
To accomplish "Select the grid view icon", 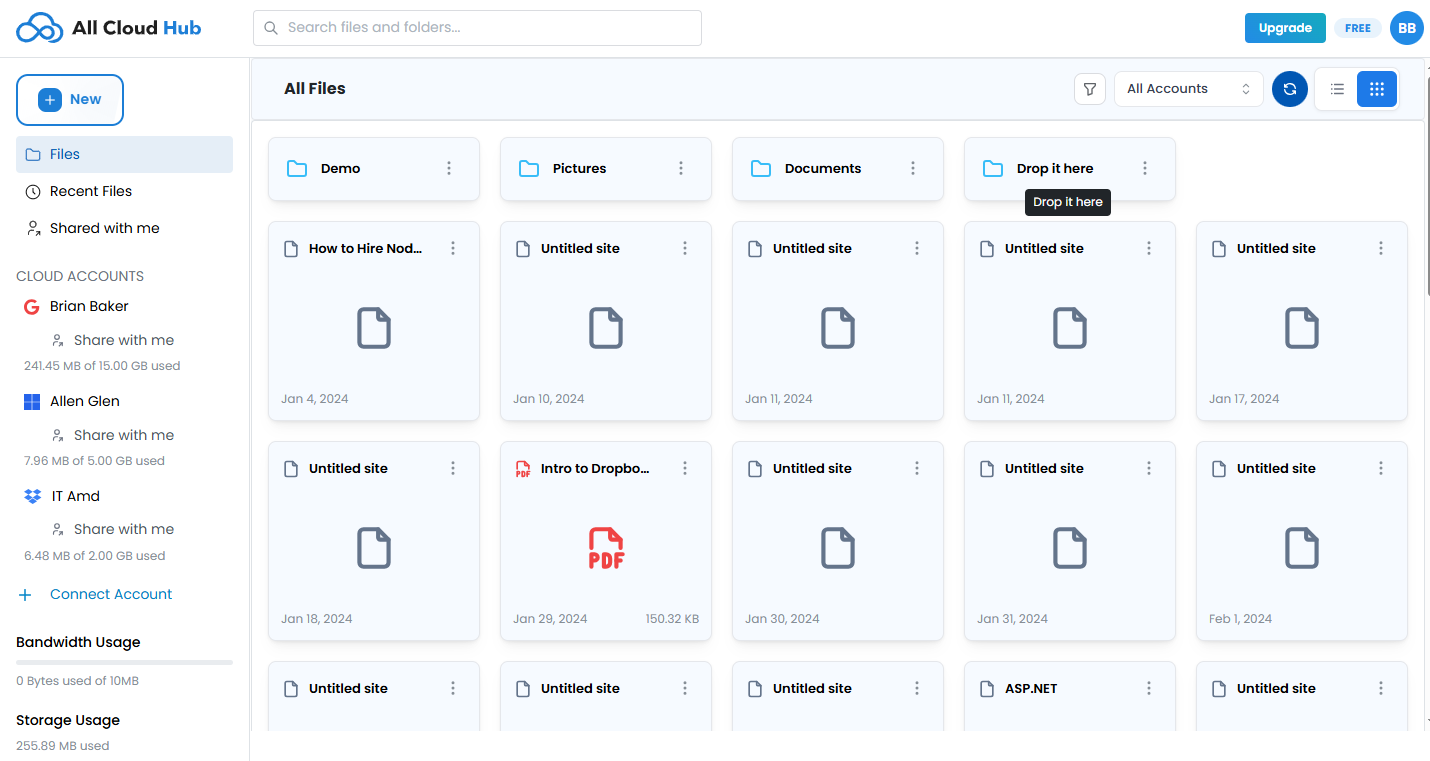I will [1376, 88].
